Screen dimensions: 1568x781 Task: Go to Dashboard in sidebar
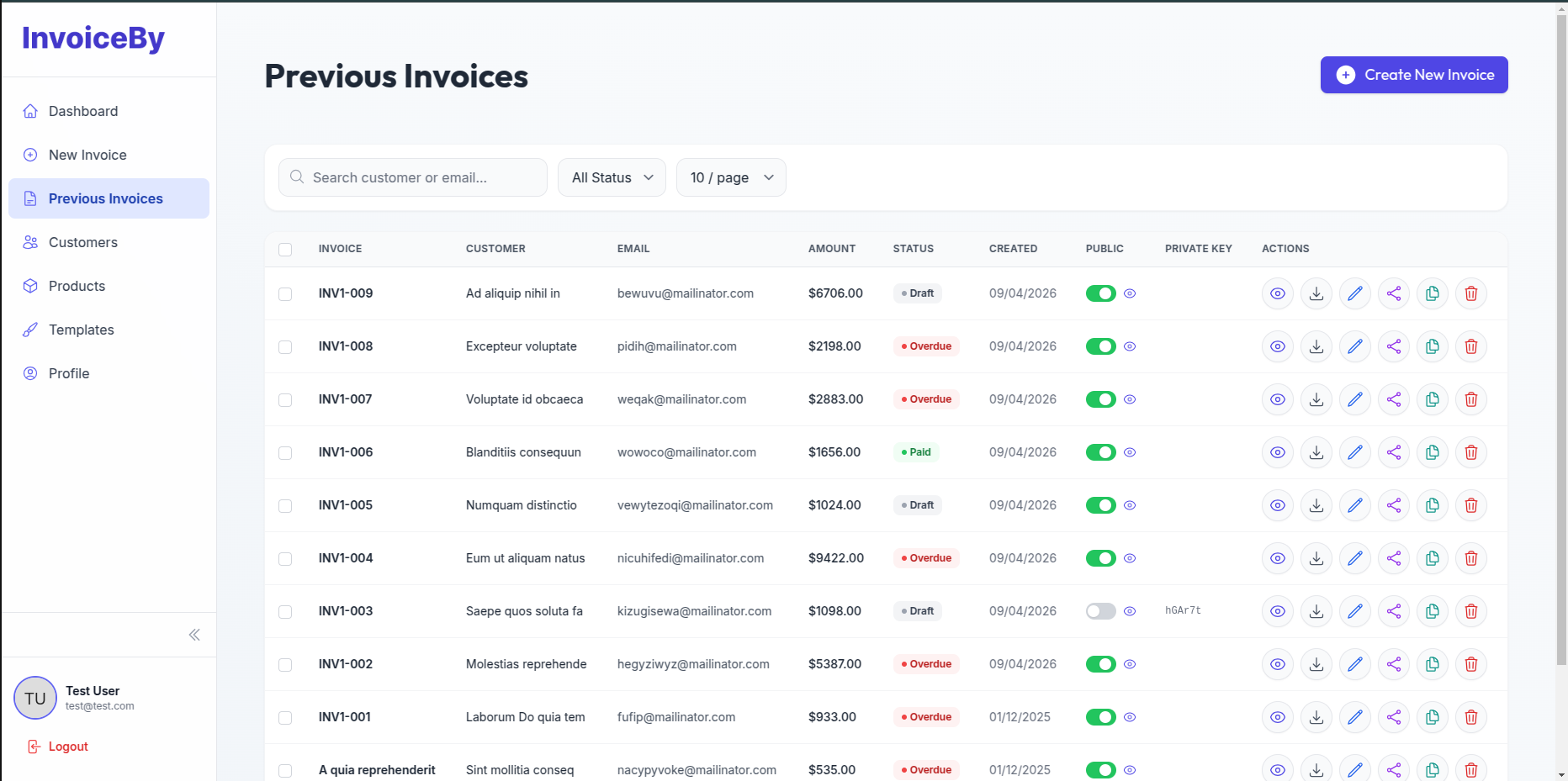tap(109, 111)
